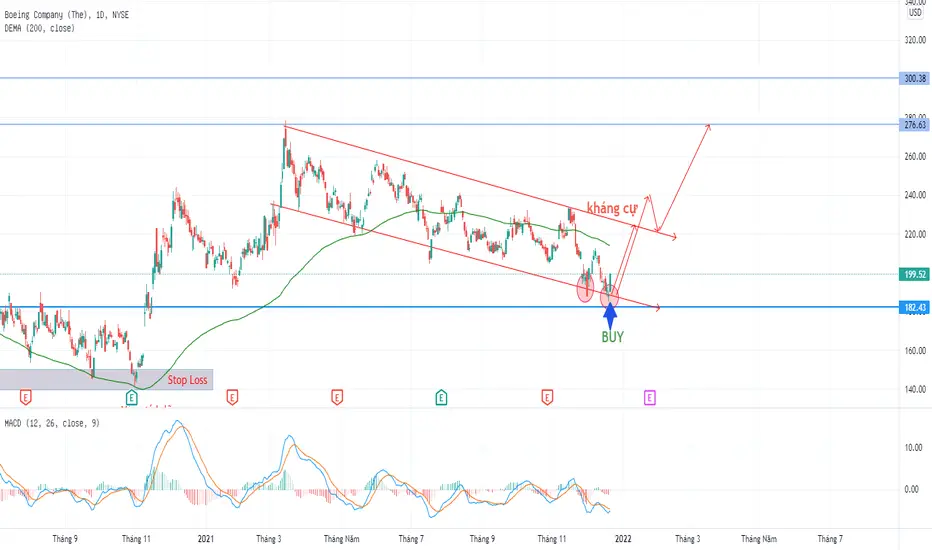Click the purple upcoming earnings E marker
Image resolution: width=932 pixels, height=550 pixels.
click(x=650, y=397)
